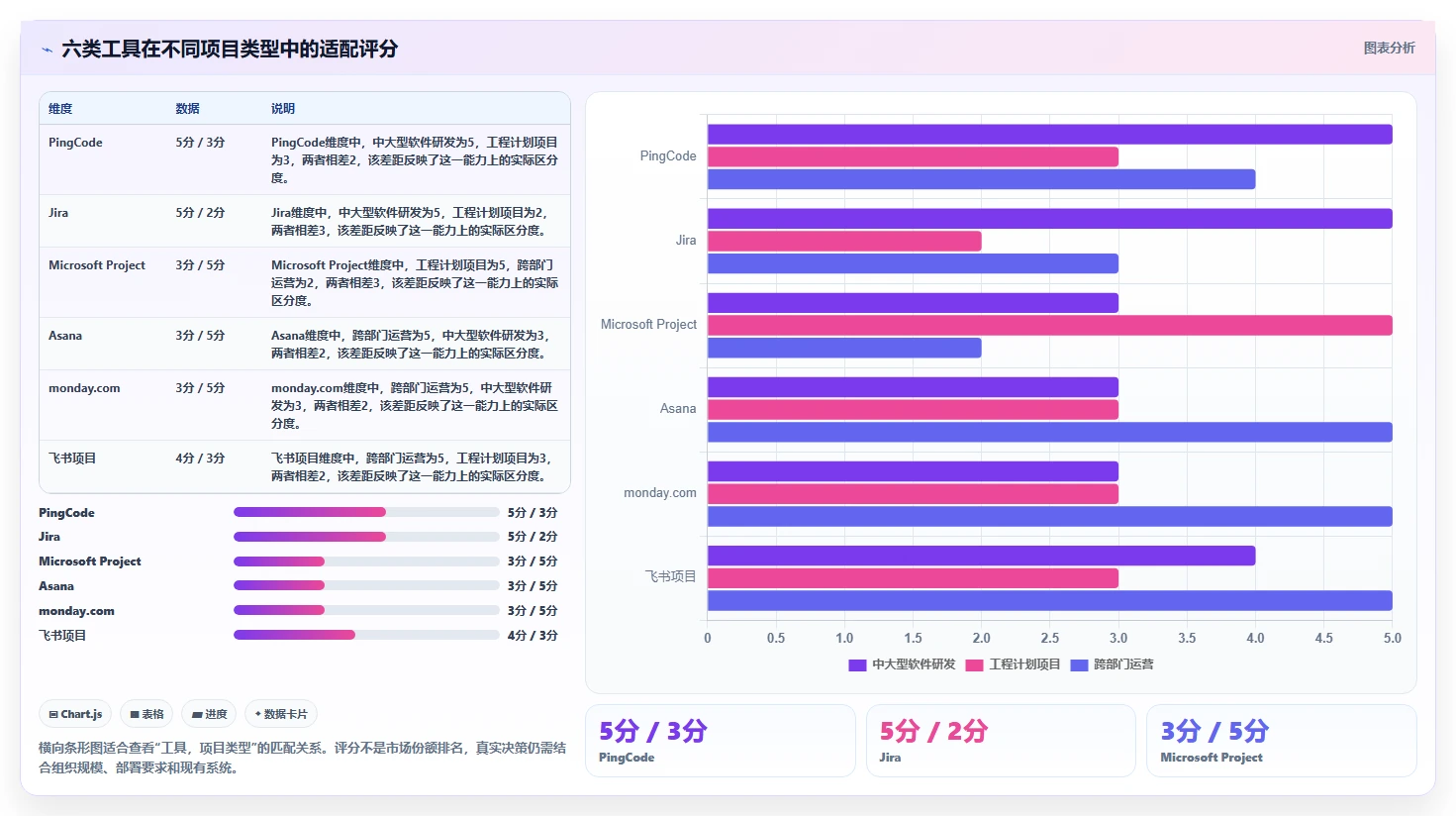Click the Jira progress bar
Viewport: 1456px width, 816px height.
coord(366,537)
